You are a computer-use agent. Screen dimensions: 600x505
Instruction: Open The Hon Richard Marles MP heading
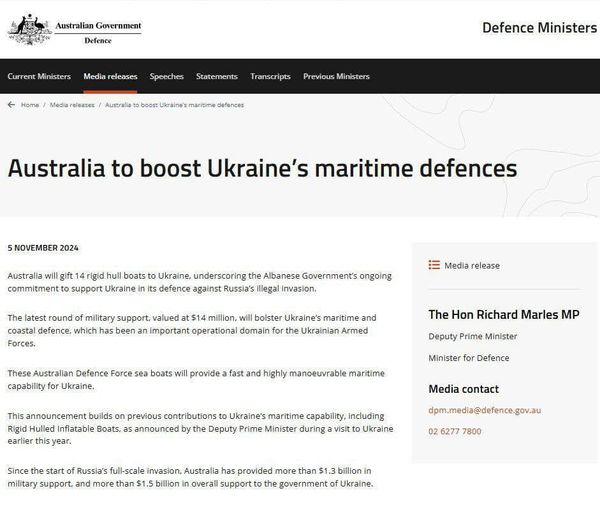coord(504,314)
